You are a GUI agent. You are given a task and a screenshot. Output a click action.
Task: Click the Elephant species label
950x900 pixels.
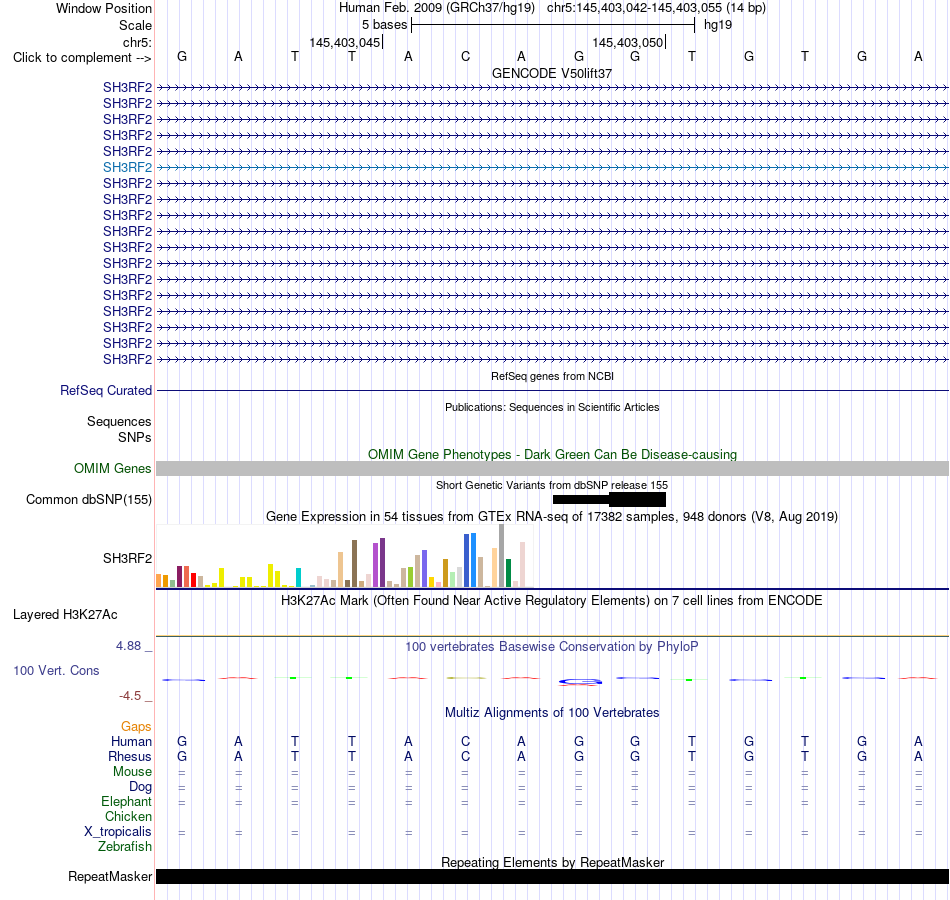click(x=126, y=802)
